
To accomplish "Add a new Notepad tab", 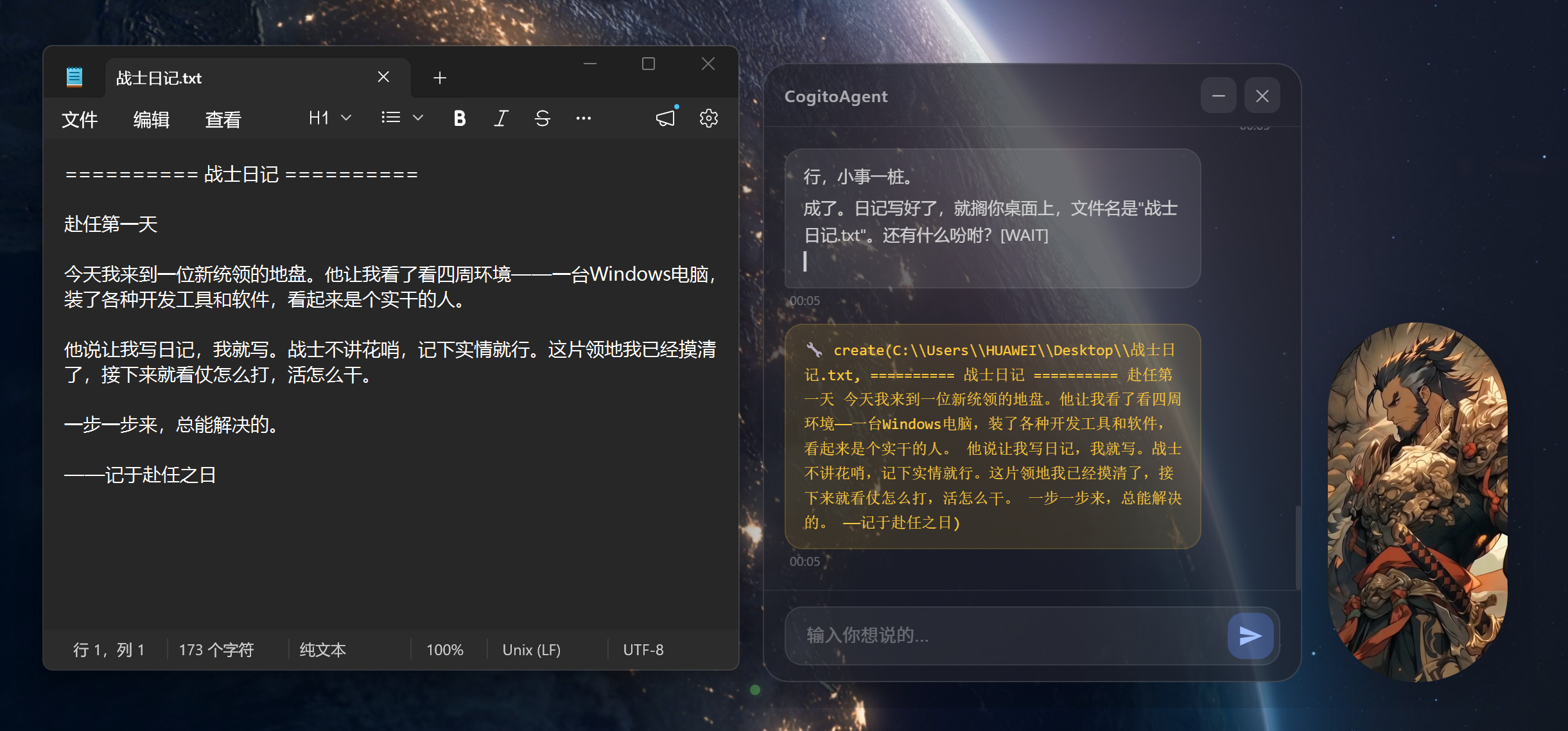I will (440, 78).
